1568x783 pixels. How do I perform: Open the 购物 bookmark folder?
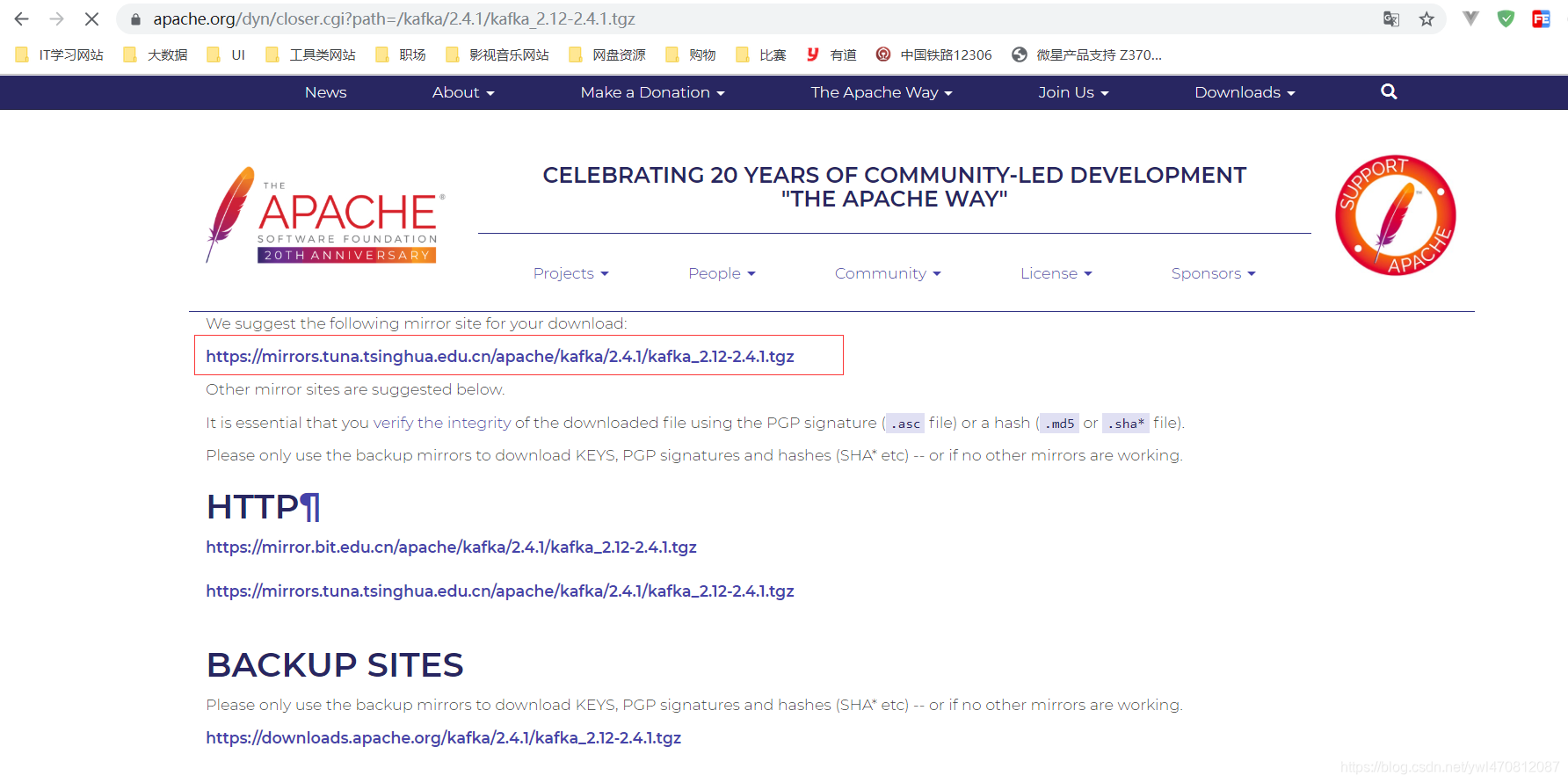691,54
